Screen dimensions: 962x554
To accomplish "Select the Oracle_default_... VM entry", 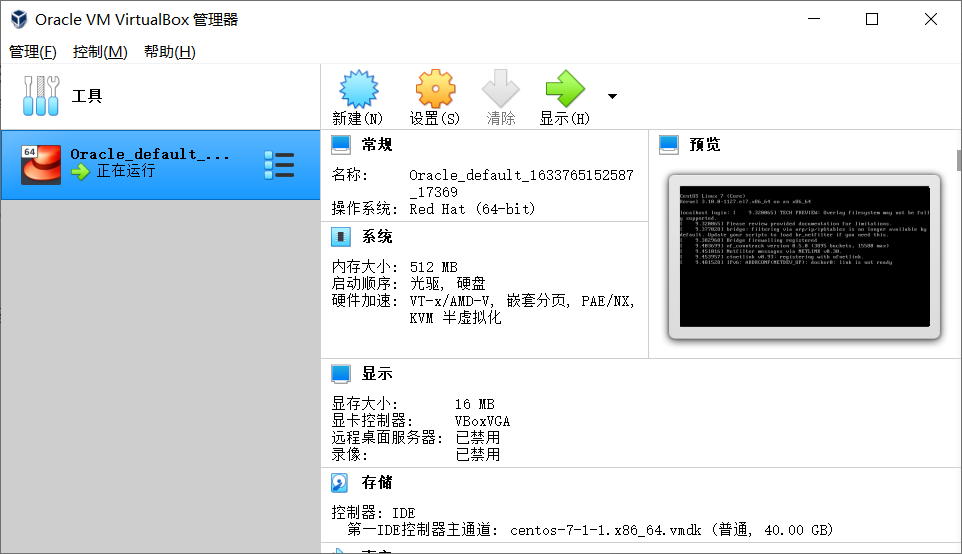I will click(160, 165).
